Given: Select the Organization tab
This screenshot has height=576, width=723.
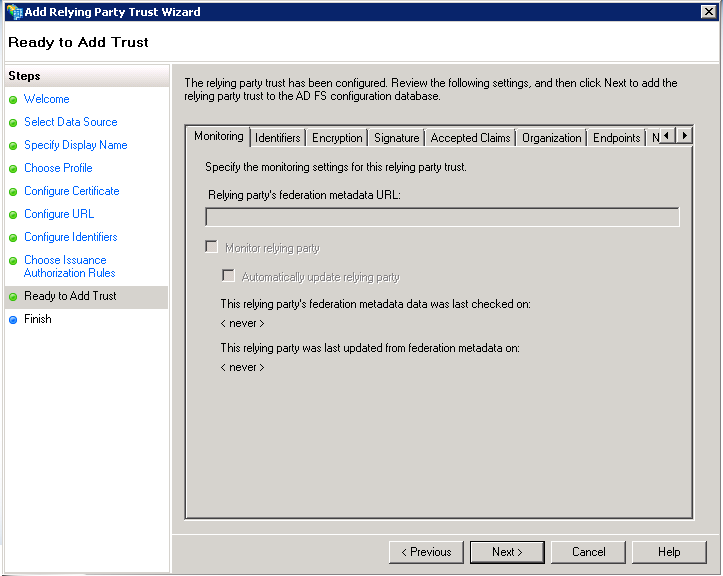Looking at the screenshot, I should coord(551,138).
